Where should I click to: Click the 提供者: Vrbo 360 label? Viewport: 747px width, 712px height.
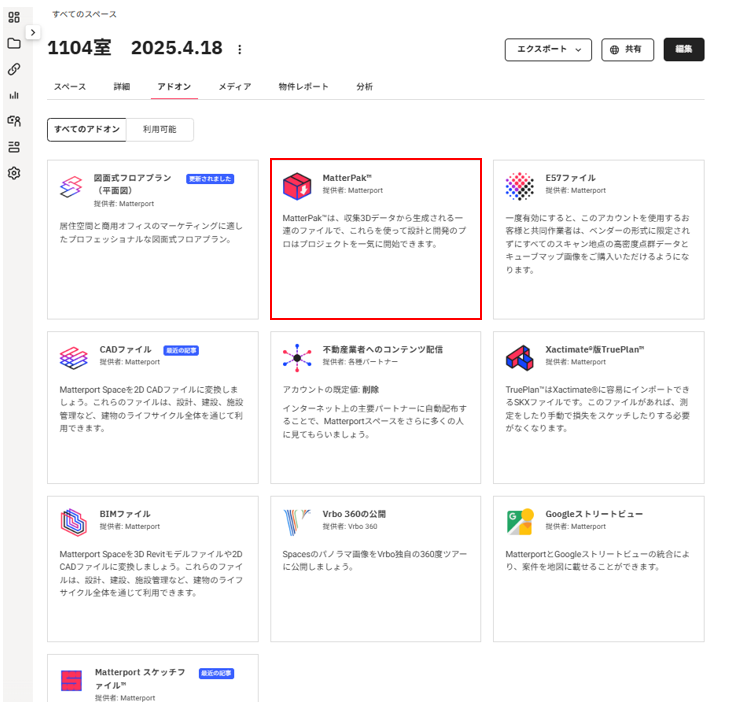coord(350,526)
